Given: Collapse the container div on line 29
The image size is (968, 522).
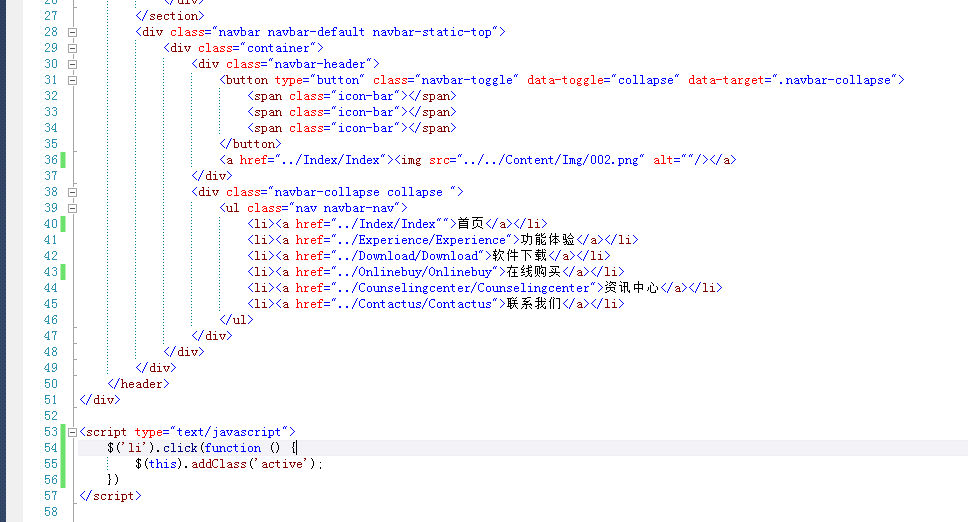Looking at the screenshot, I should (x=72, y=48).
